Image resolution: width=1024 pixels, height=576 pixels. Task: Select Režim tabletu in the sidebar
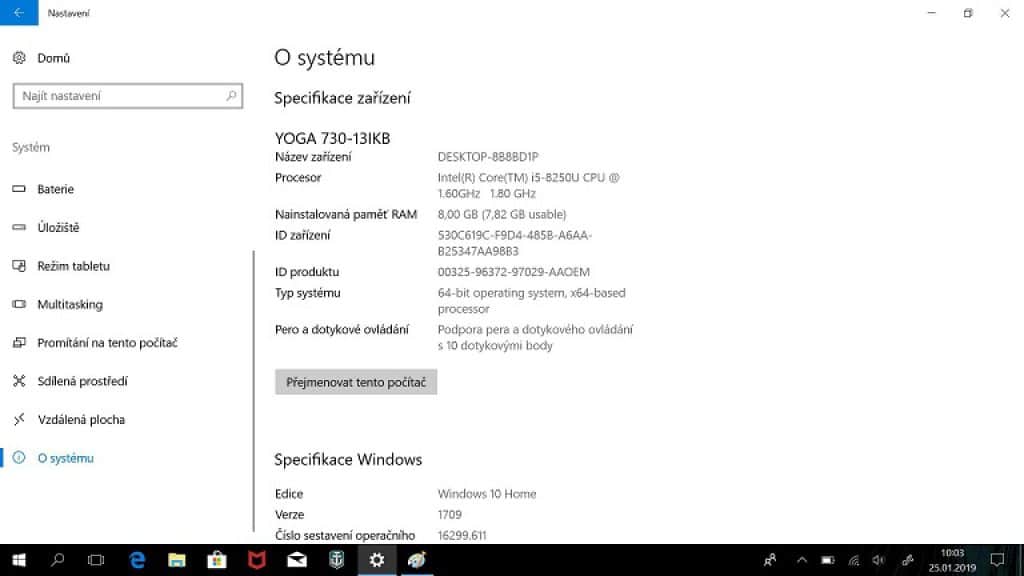(x=61, y=266)
